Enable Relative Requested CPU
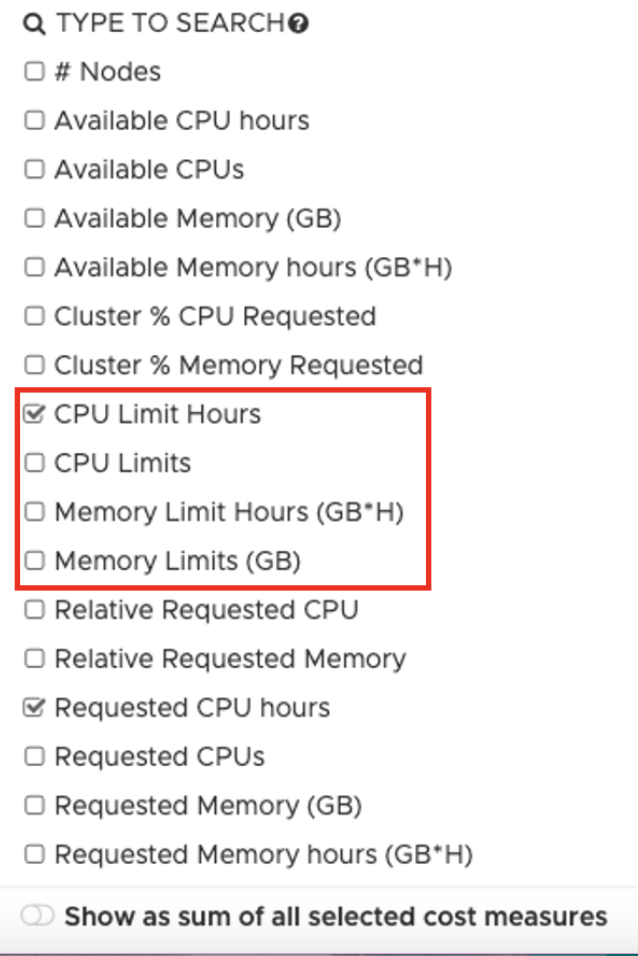 point(34,610)
